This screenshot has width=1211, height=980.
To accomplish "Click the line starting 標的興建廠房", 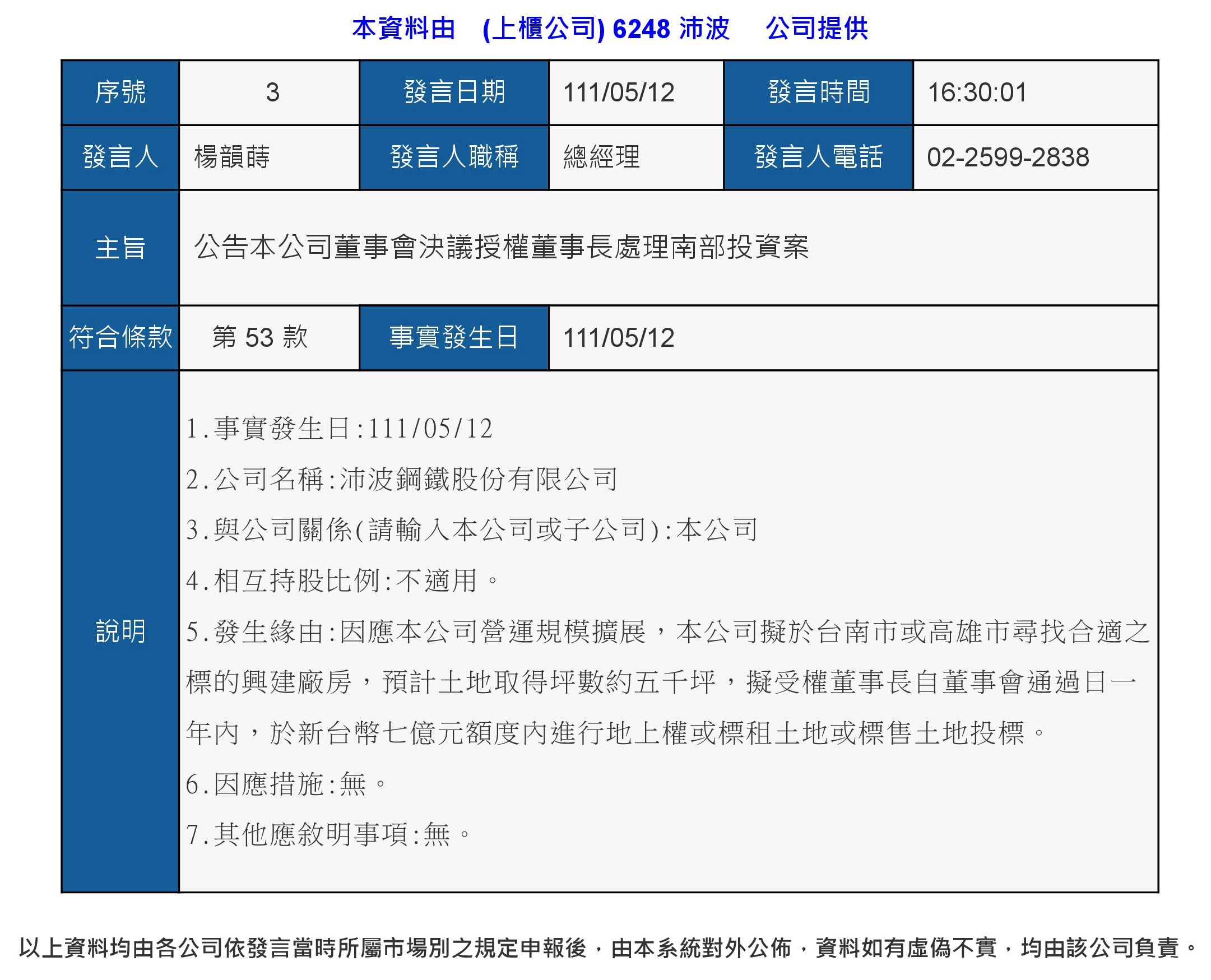I will [661, 682].
